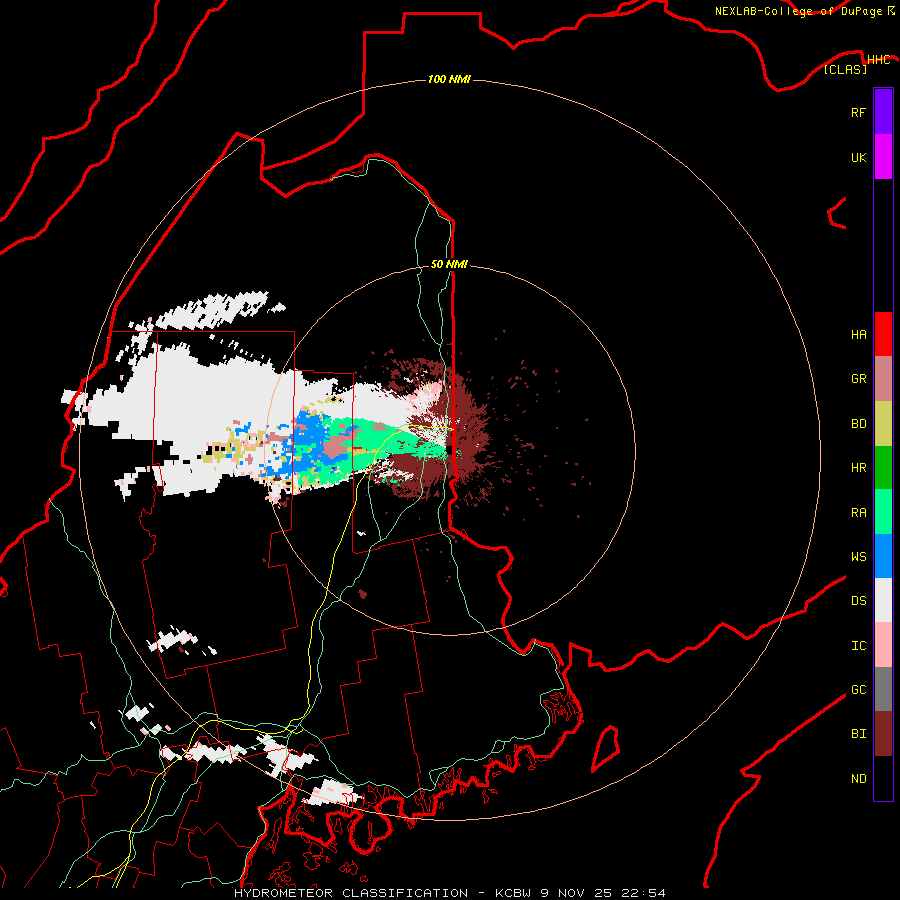Click the [CLAS] units label

point(845,70)
